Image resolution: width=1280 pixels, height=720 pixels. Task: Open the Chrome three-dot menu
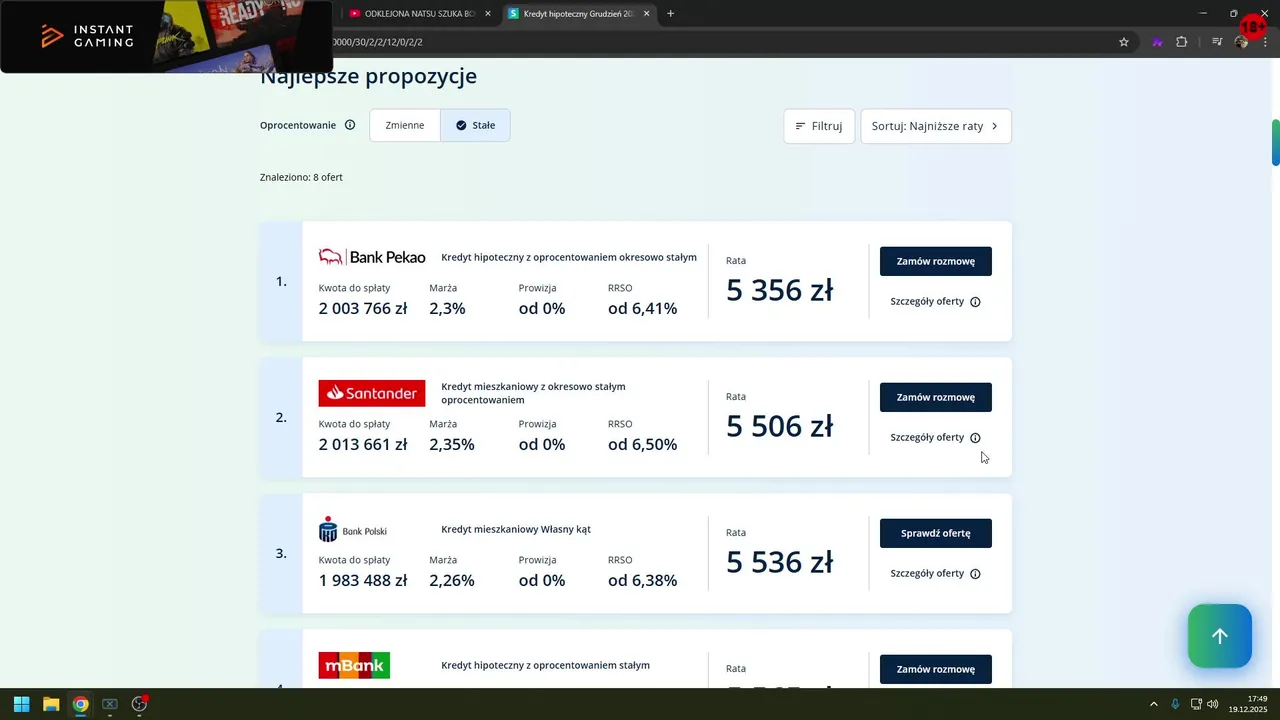pyautogui.click(x=1266, y=42)
